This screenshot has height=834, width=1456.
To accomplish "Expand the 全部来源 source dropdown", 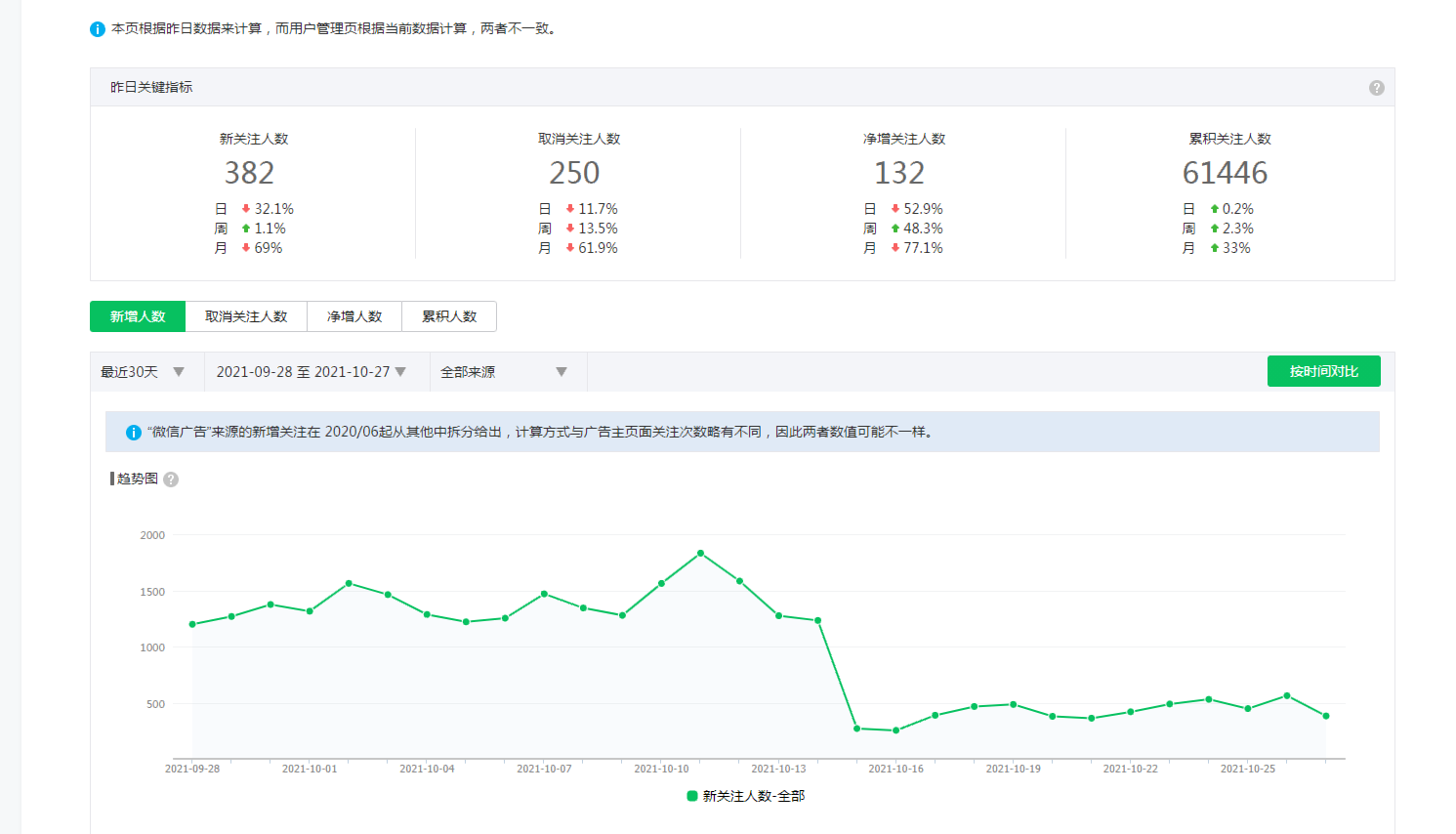I will (504, 372).
